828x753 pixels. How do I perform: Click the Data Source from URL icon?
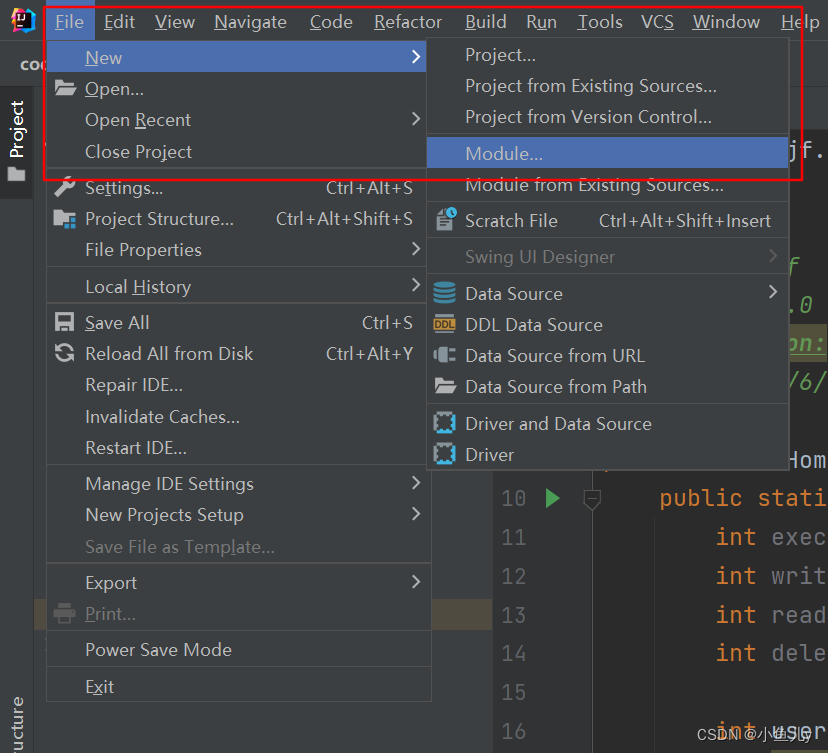coord(445,355)
